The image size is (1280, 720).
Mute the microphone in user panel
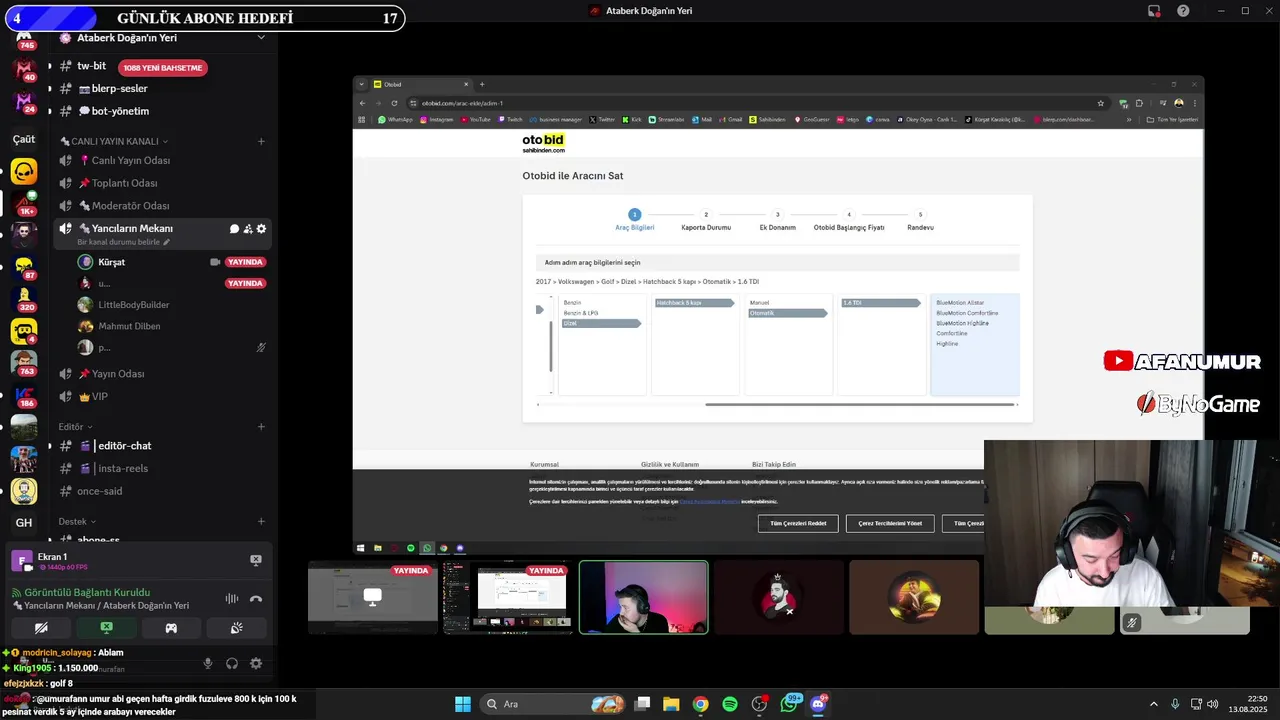pos(208,663)
